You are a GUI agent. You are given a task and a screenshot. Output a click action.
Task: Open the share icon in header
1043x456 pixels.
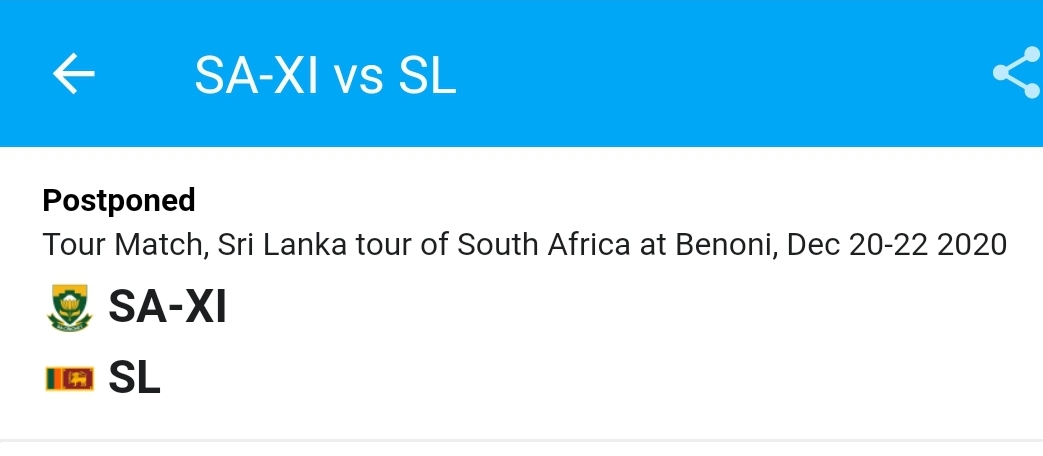(1016, 72)
